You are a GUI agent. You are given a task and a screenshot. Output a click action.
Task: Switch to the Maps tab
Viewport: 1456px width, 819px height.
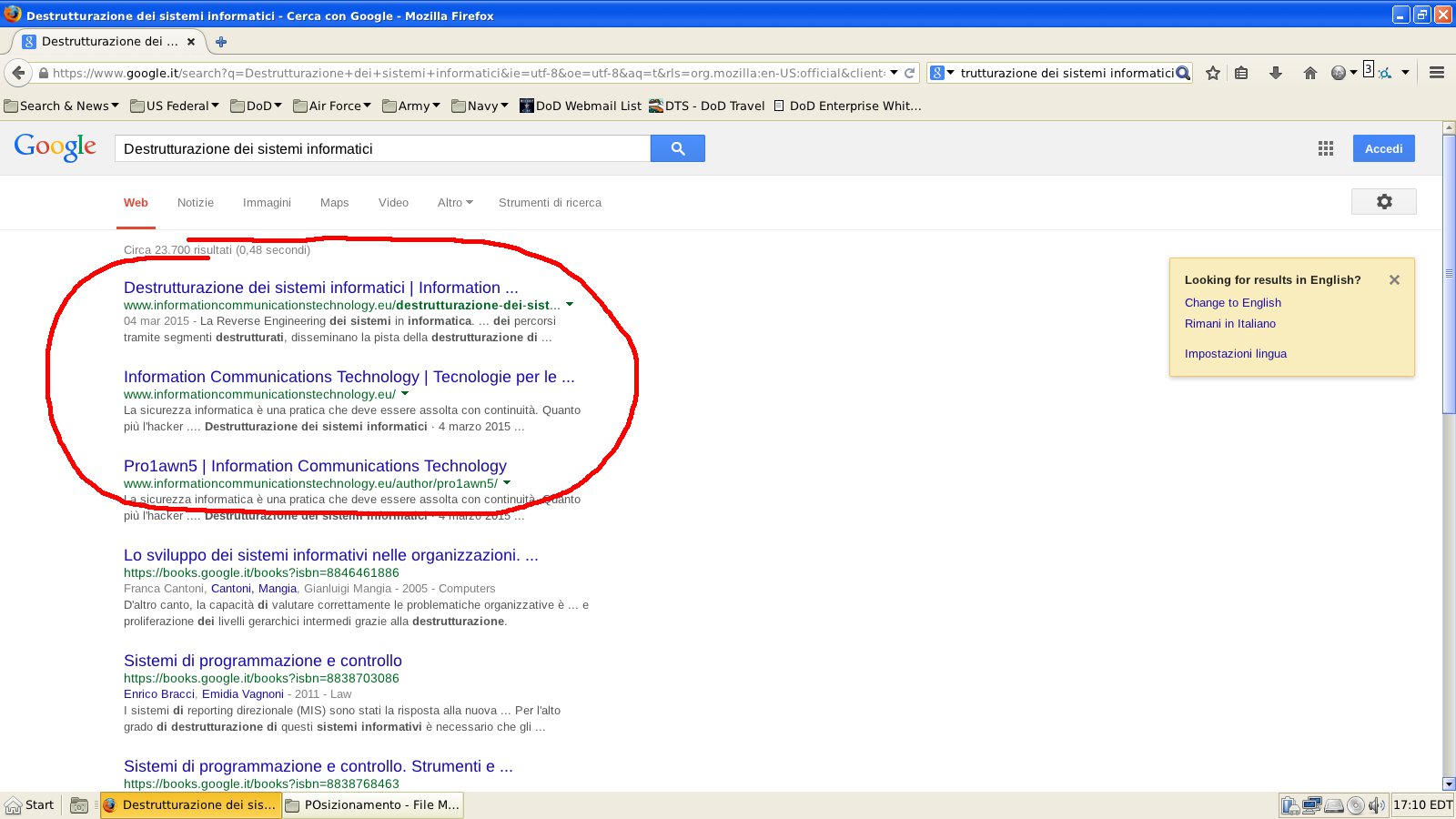click(x=334, y=202)
